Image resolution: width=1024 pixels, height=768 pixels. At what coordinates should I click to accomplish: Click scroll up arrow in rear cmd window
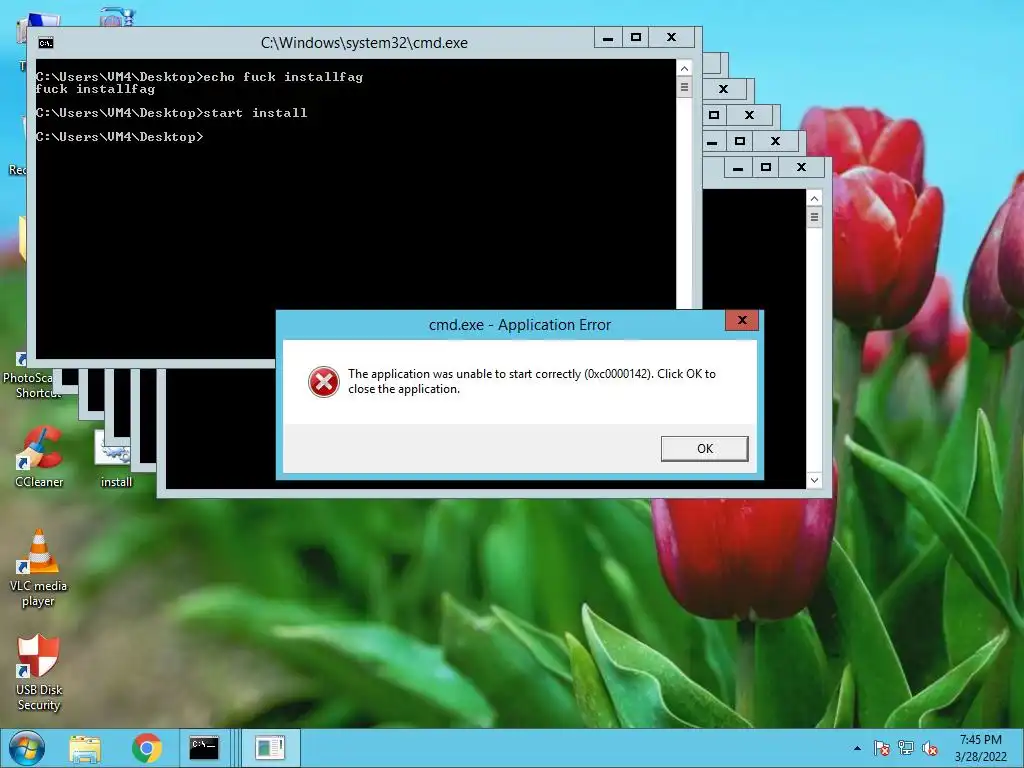(x=814, y=198)
